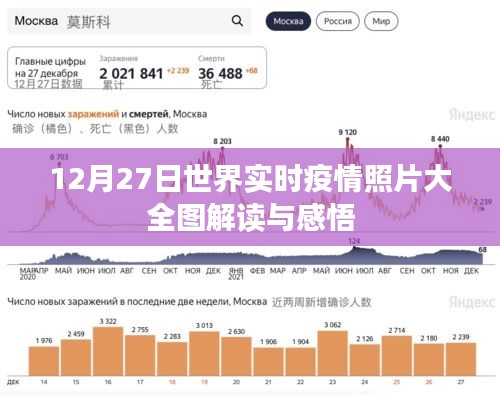Open the 36 488 deaths figure
Screen dimensions: 500x395
click(220, 73)
